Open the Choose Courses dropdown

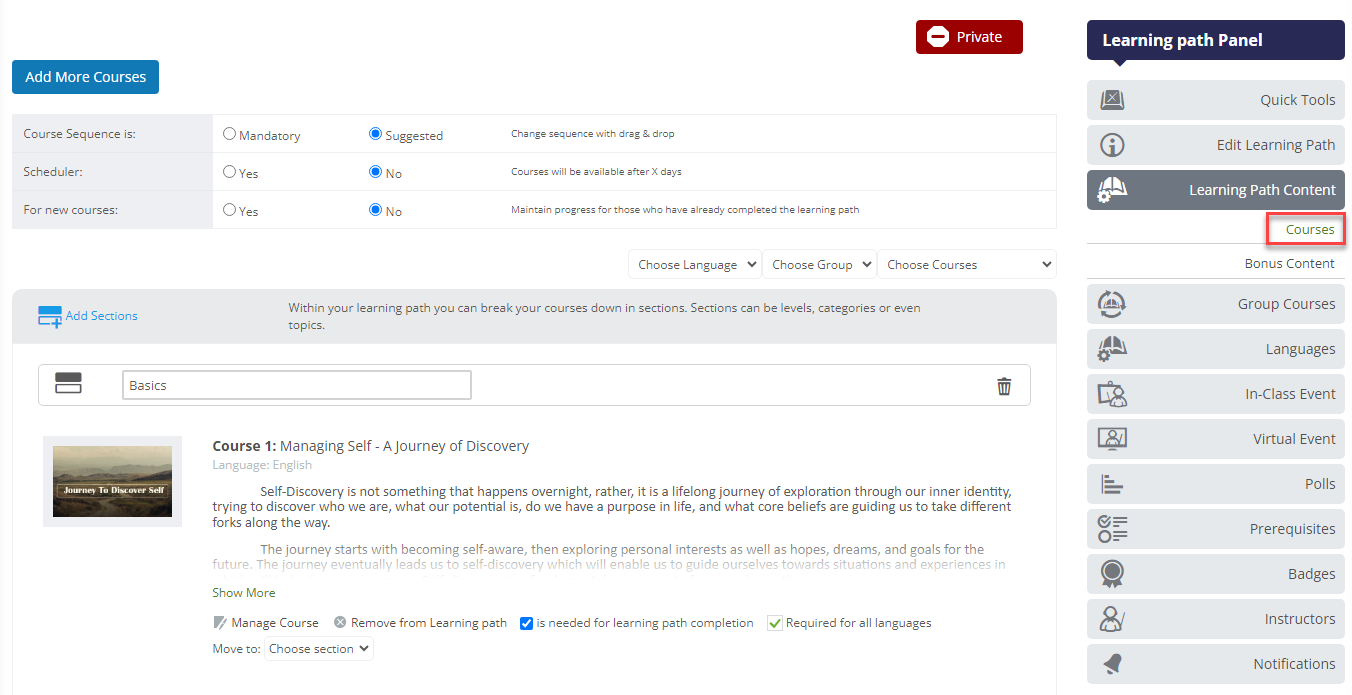coord(966,263)
